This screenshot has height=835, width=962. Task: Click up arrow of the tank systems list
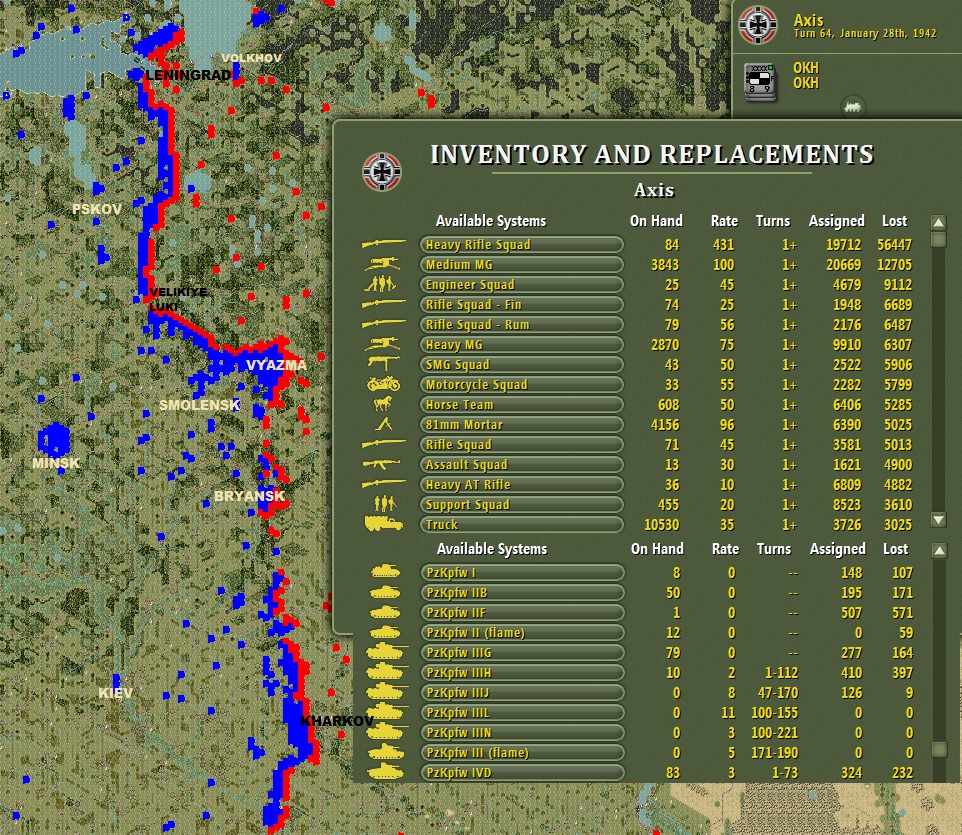coord(939,550)
